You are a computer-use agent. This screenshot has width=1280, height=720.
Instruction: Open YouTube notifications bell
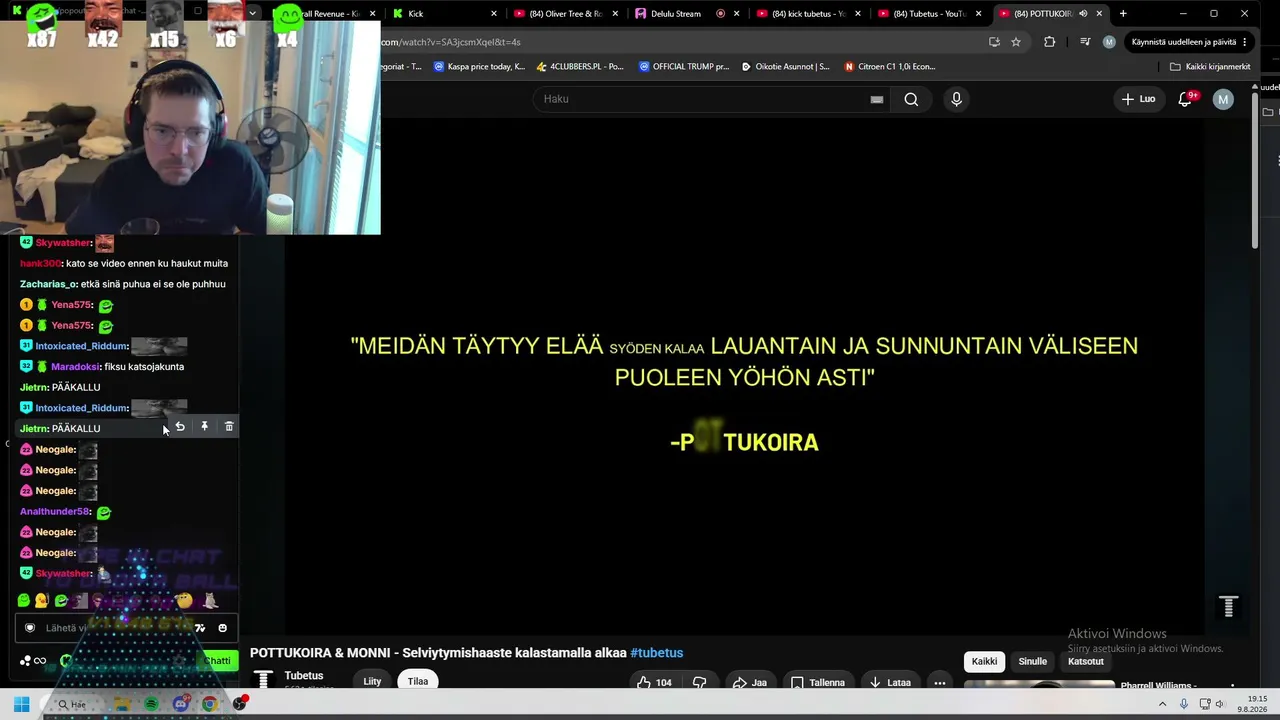coord(1185,99)
